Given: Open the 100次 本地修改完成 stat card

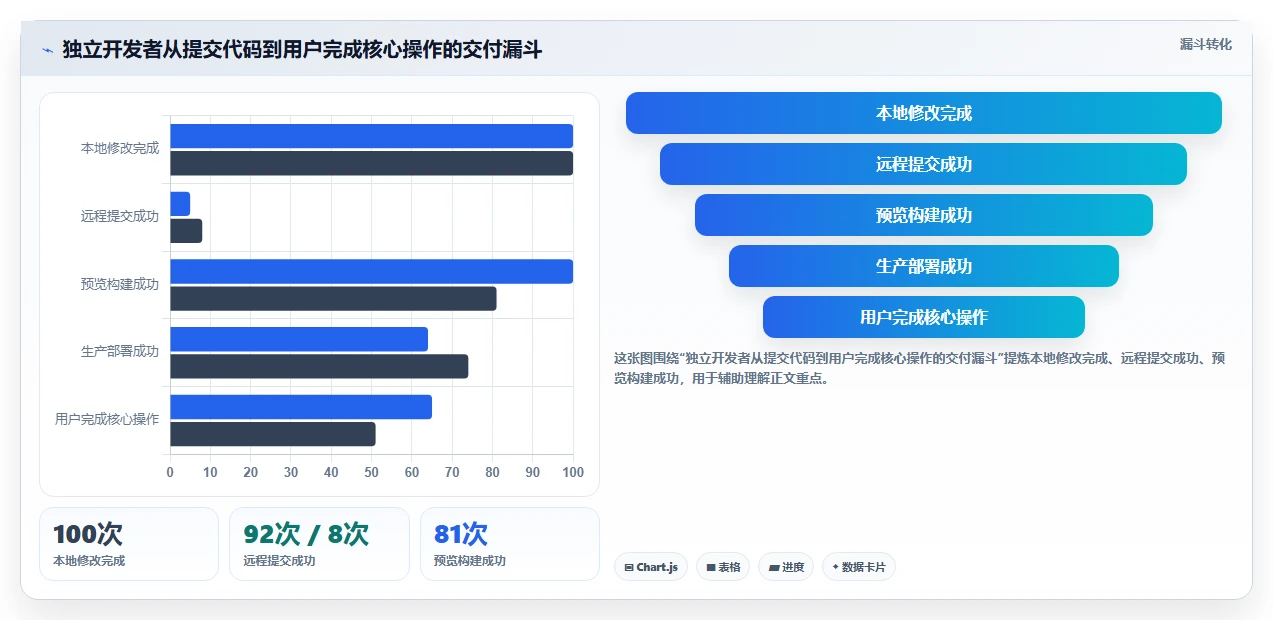Looking at the screenshot, I should tap(129, 544).
